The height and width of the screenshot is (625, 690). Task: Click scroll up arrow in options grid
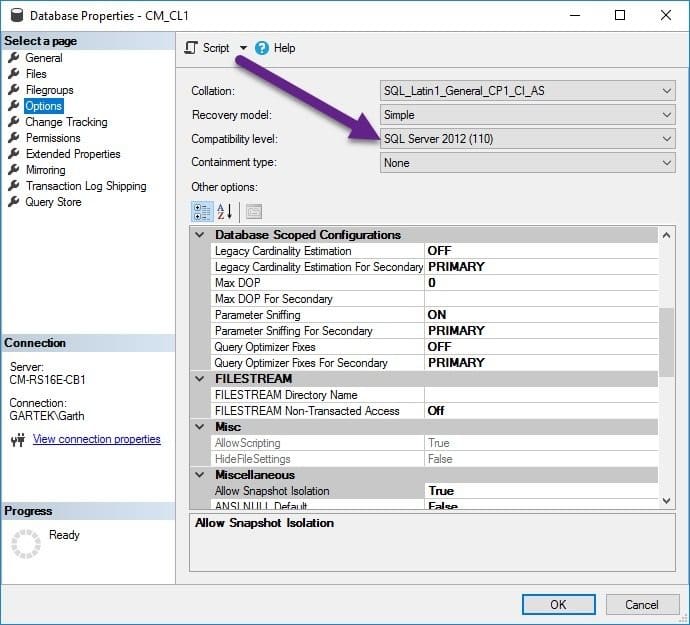point(666,235)
